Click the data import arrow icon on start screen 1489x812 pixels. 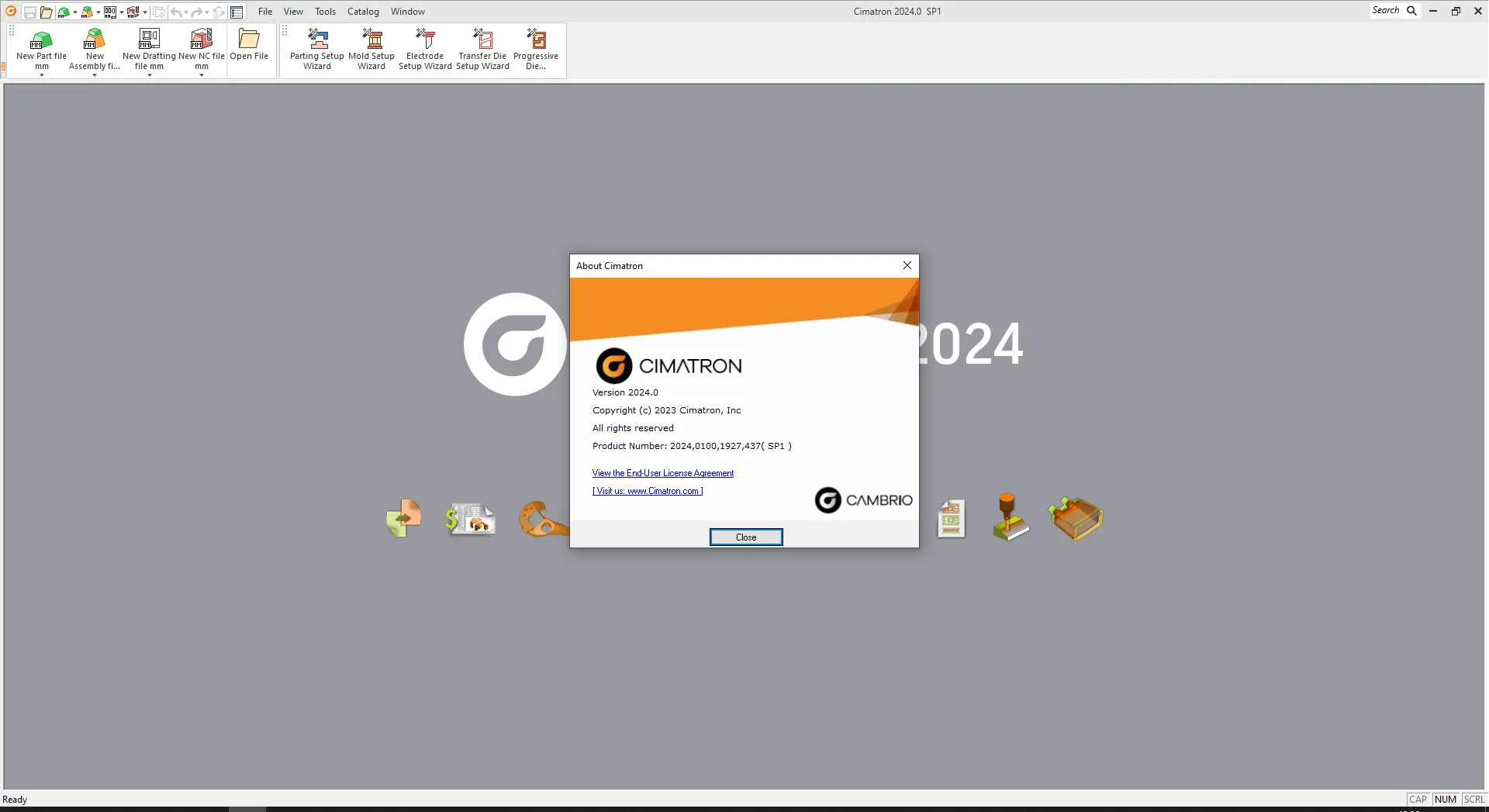[403, 518]
